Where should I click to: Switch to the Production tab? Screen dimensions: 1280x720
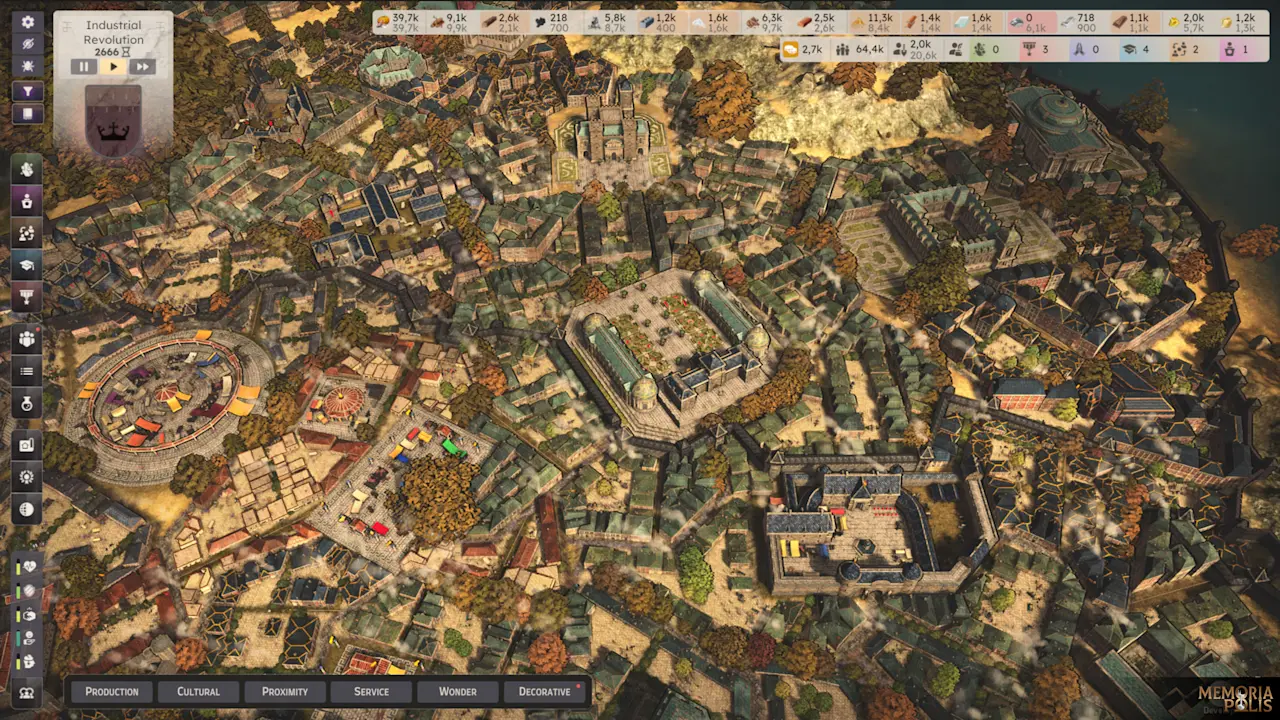click(111, 691)
